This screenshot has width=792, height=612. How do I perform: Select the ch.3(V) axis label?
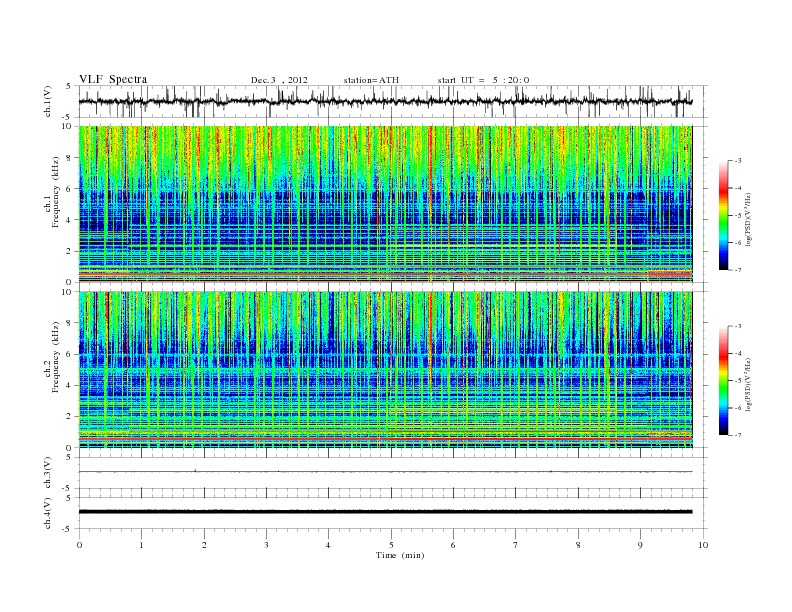[x=48, y=473]
